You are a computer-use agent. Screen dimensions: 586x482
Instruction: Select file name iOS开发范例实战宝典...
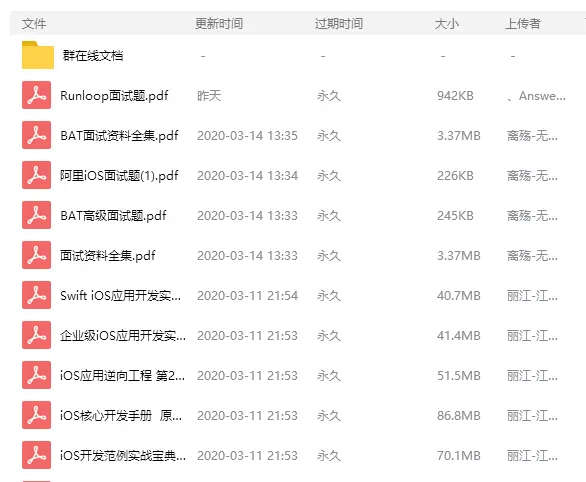point(123,455)
